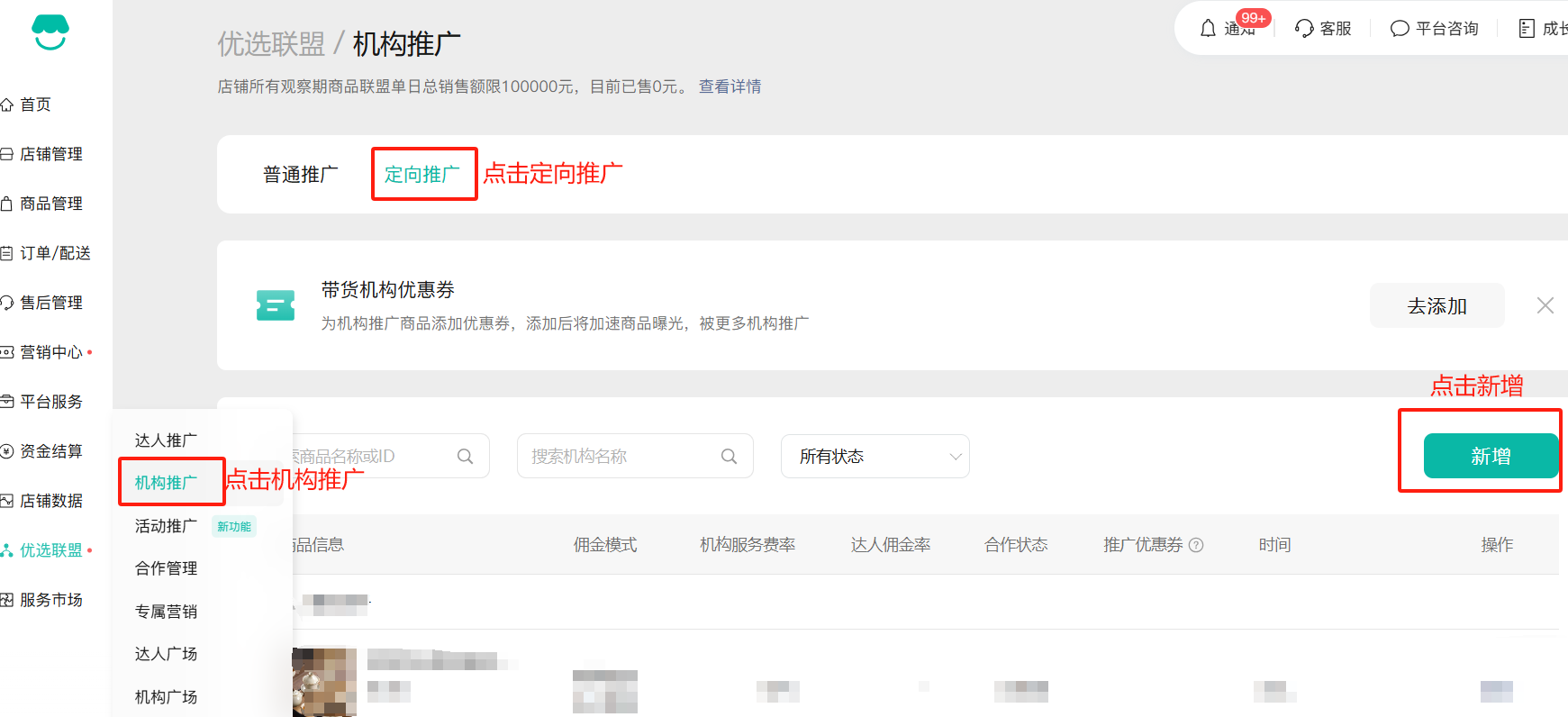The height and width of the screenshot is (717, 1568).
Task: Click the platform consultation chat icon
Action: coord(1399,29)
